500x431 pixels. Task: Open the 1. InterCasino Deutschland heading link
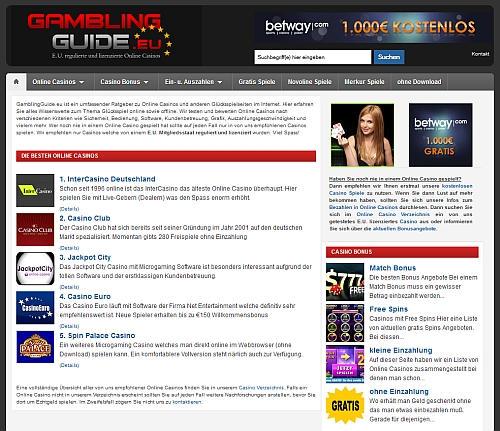click(107, 179)
